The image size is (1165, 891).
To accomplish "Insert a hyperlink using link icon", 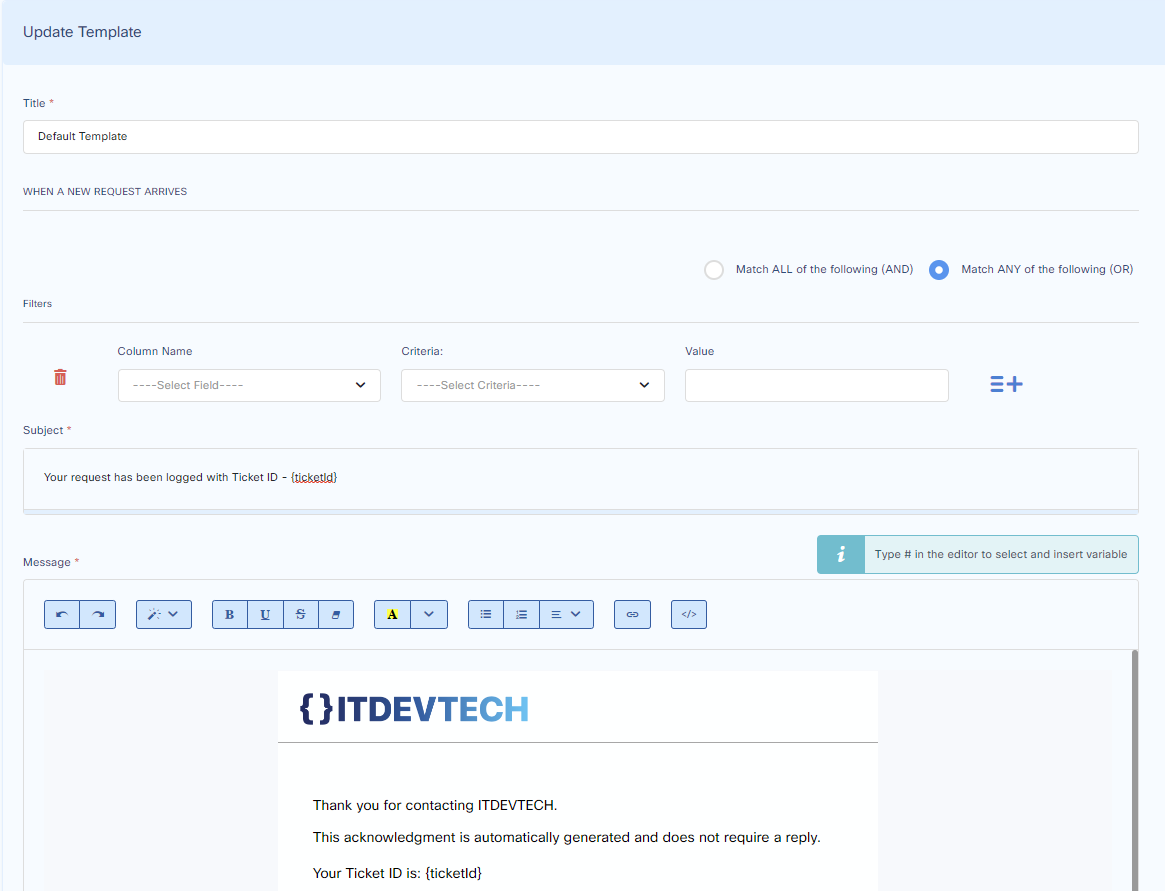I will pyautogui.click(x=632, y=614).
